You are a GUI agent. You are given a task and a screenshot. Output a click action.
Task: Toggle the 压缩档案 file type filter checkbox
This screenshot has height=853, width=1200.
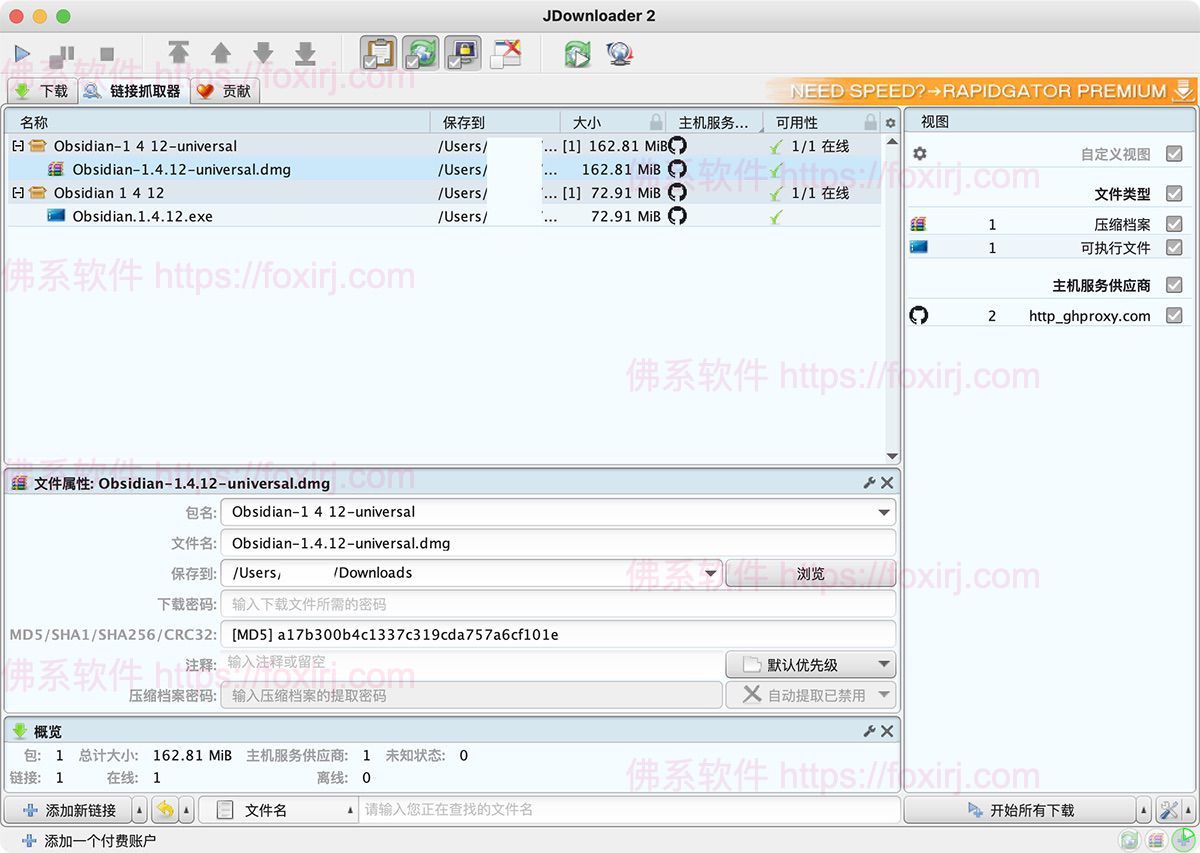[1173, 223]
